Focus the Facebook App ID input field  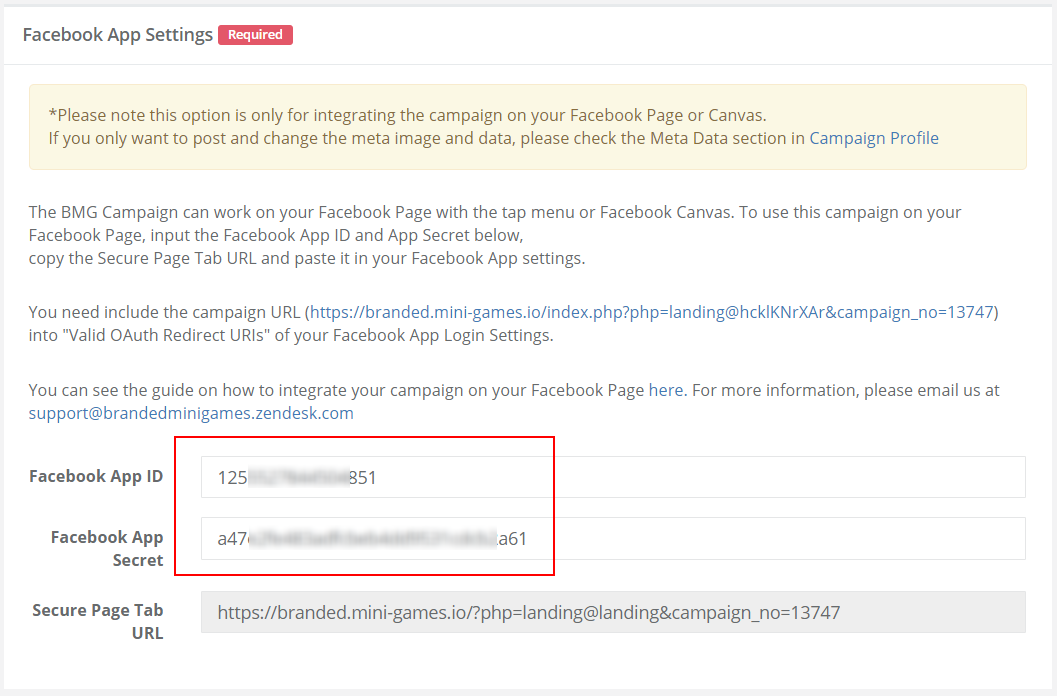613,477
